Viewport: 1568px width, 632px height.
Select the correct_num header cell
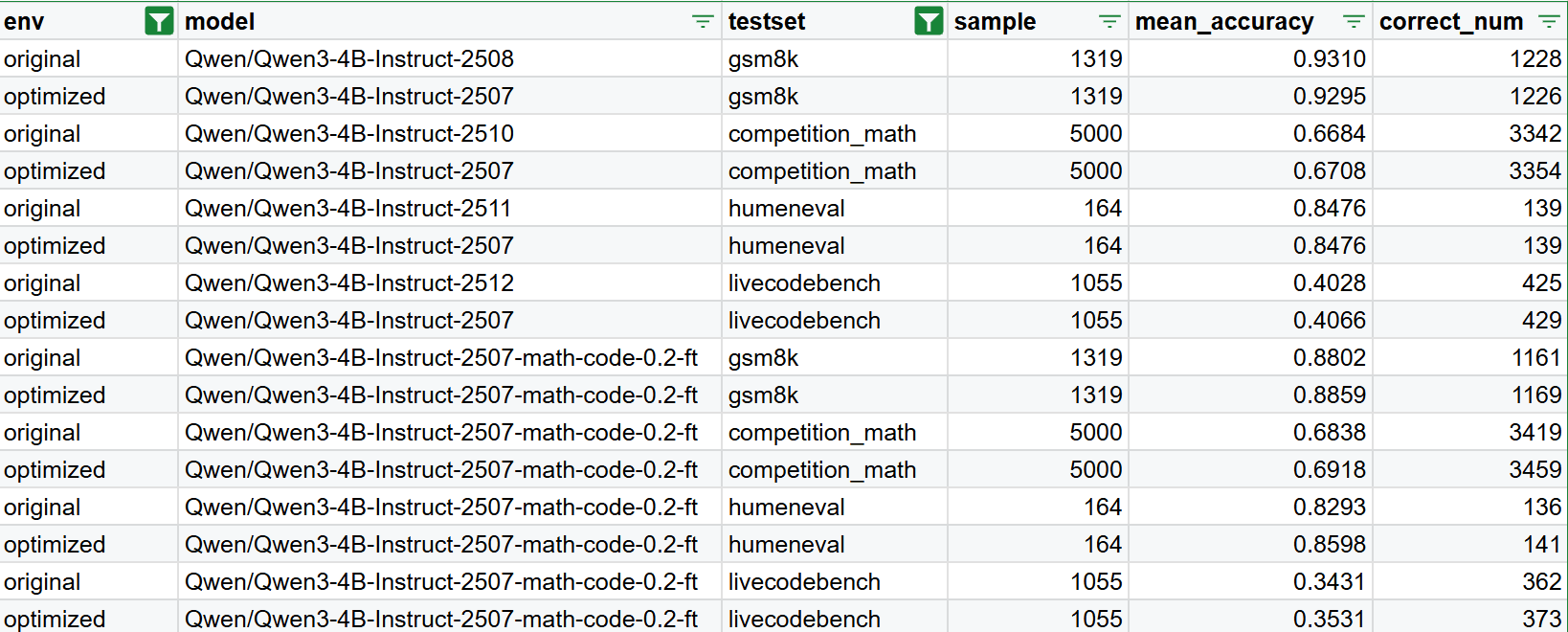tap(1470, 21)
